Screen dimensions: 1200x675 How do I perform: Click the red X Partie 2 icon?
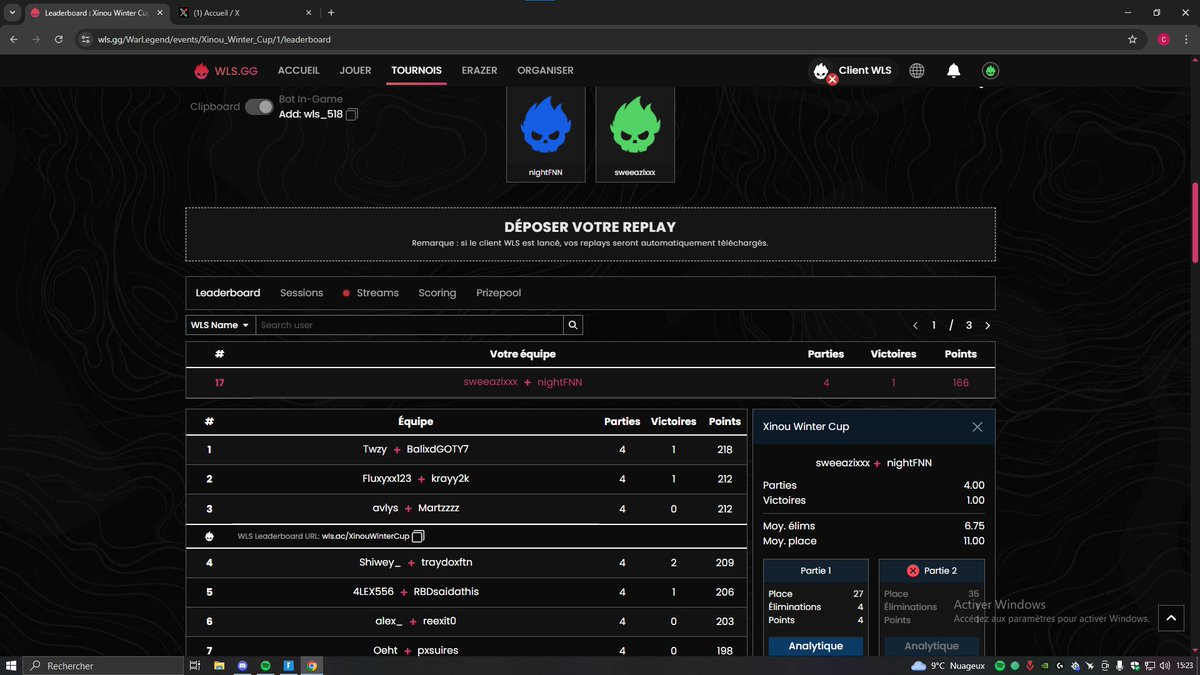[912, 570]
